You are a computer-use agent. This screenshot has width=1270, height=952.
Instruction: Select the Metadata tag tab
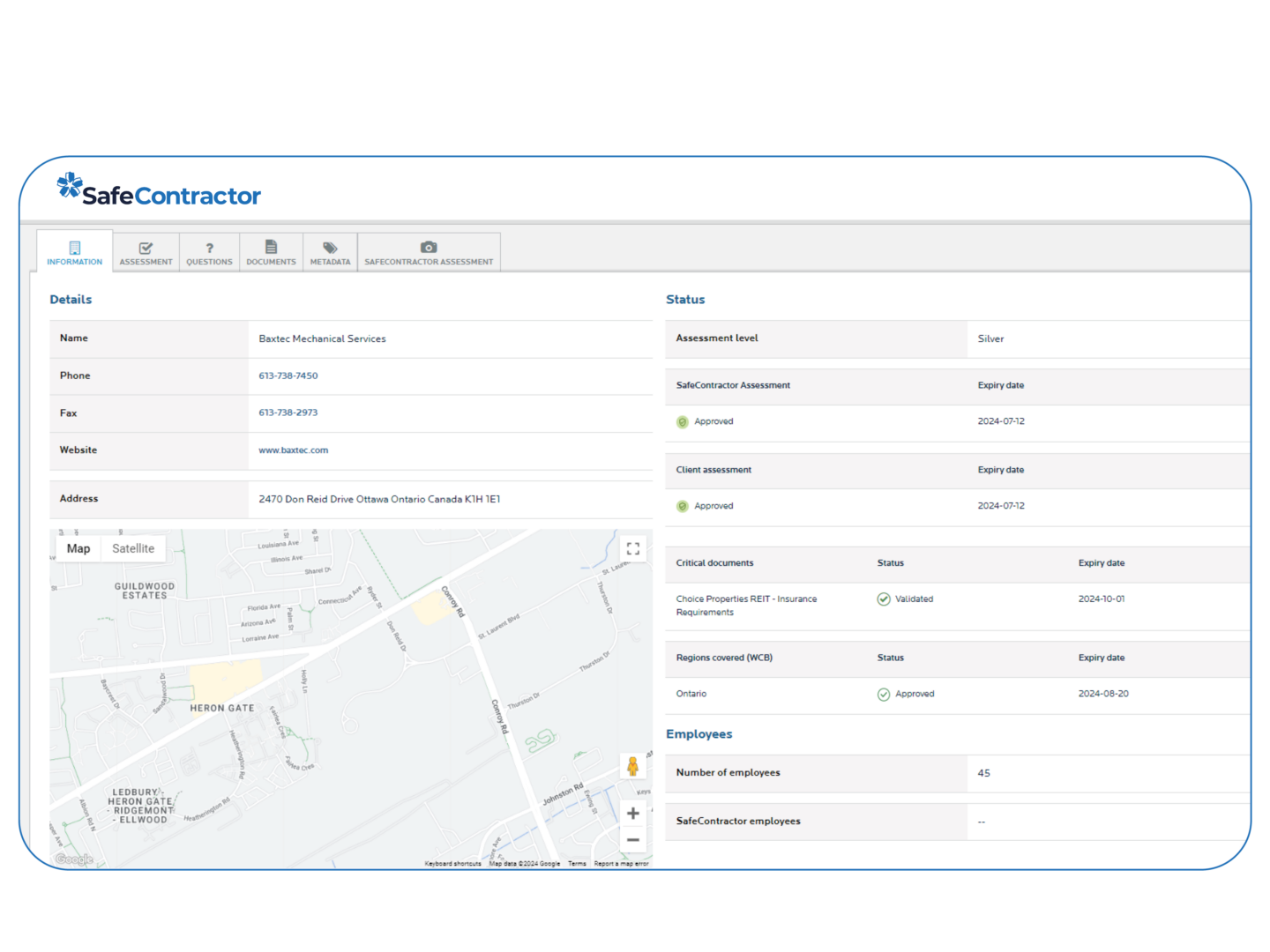tap(330, 253)
